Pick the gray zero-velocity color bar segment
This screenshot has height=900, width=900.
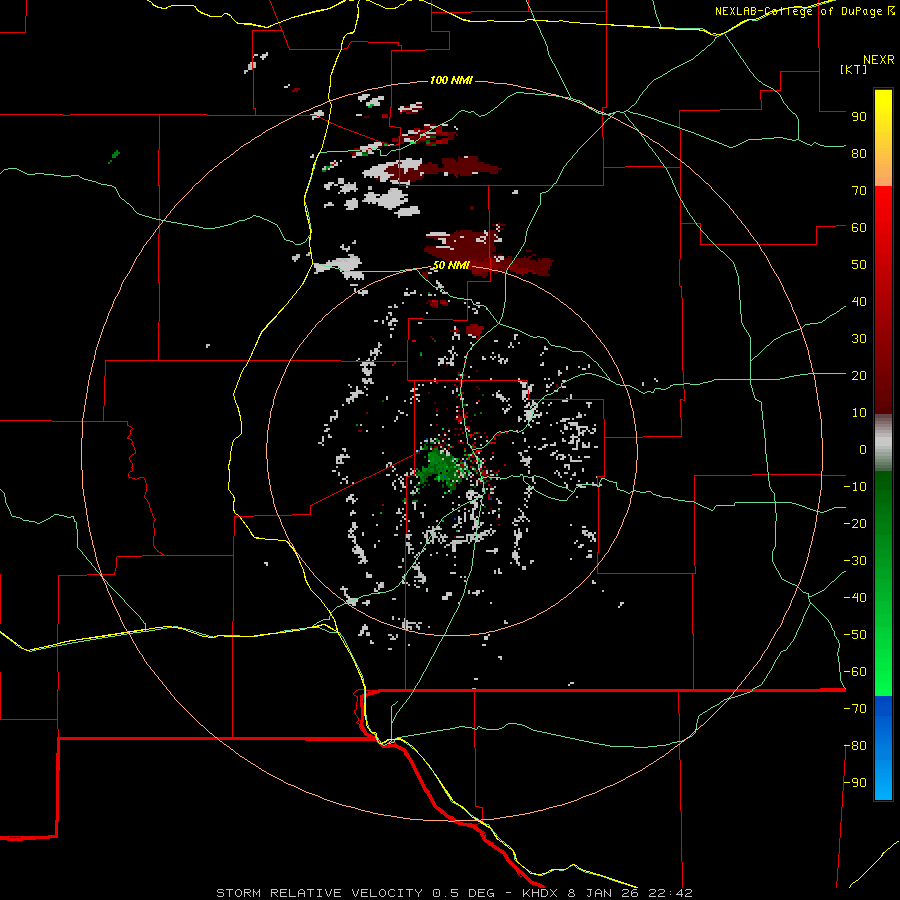[x=883, y=442]
